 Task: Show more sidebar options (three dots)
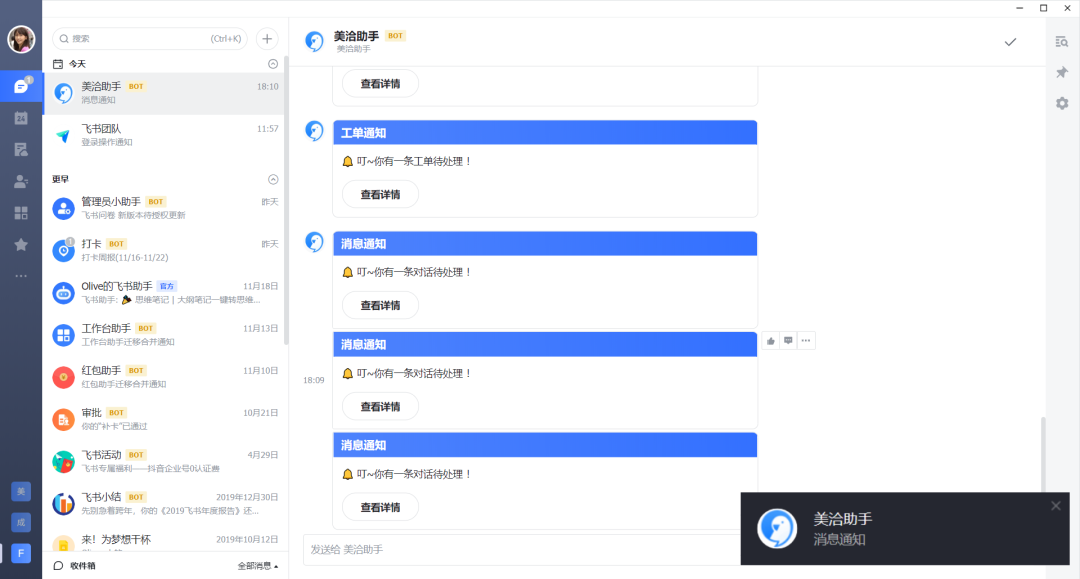(21, 275)
